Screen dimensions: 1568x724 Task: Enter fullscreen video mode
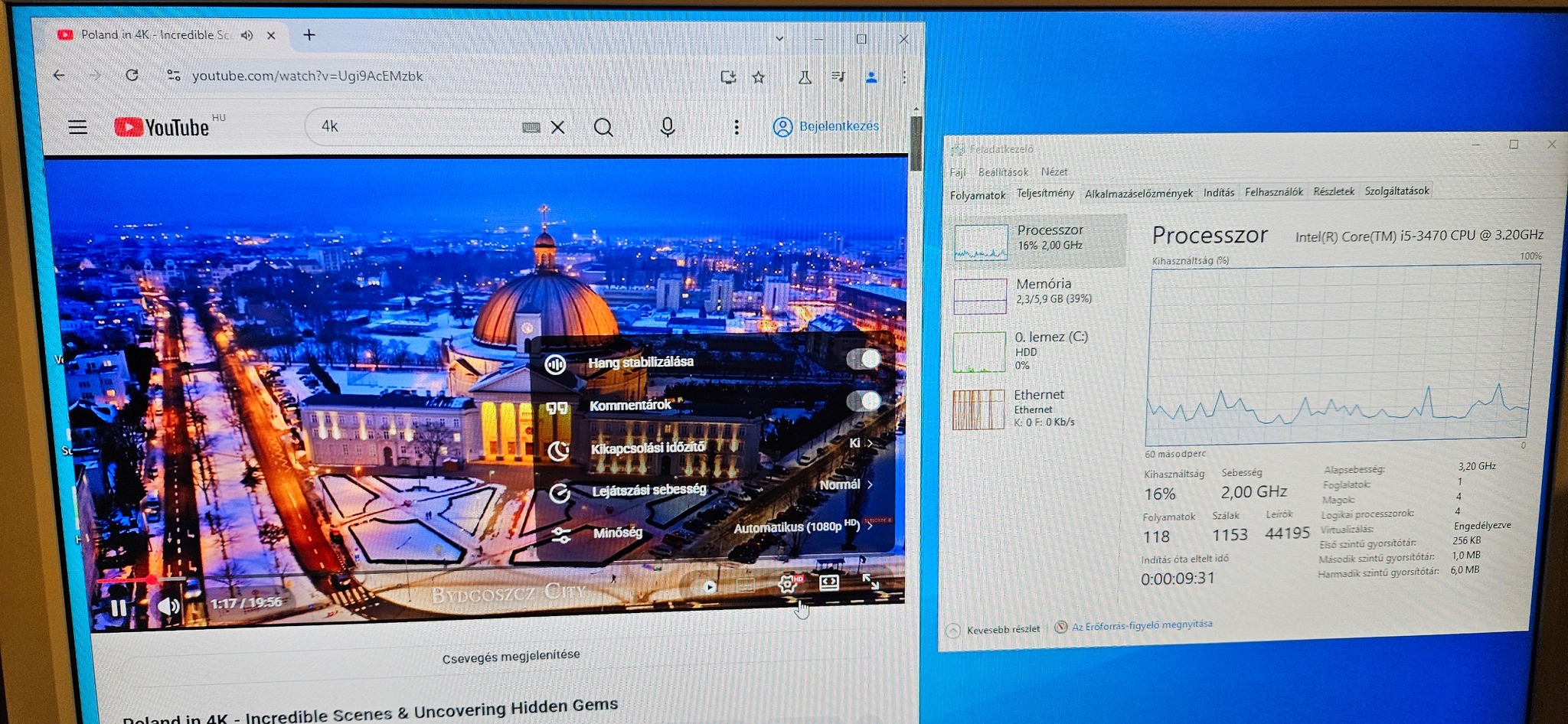point(871,582)
